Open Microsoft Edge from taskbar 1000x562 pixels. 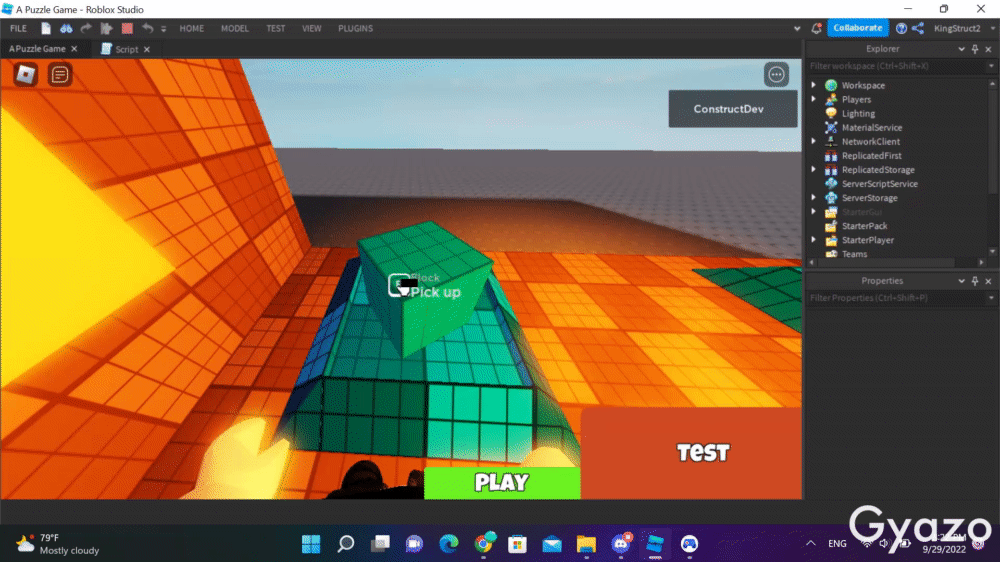point(449,544)
